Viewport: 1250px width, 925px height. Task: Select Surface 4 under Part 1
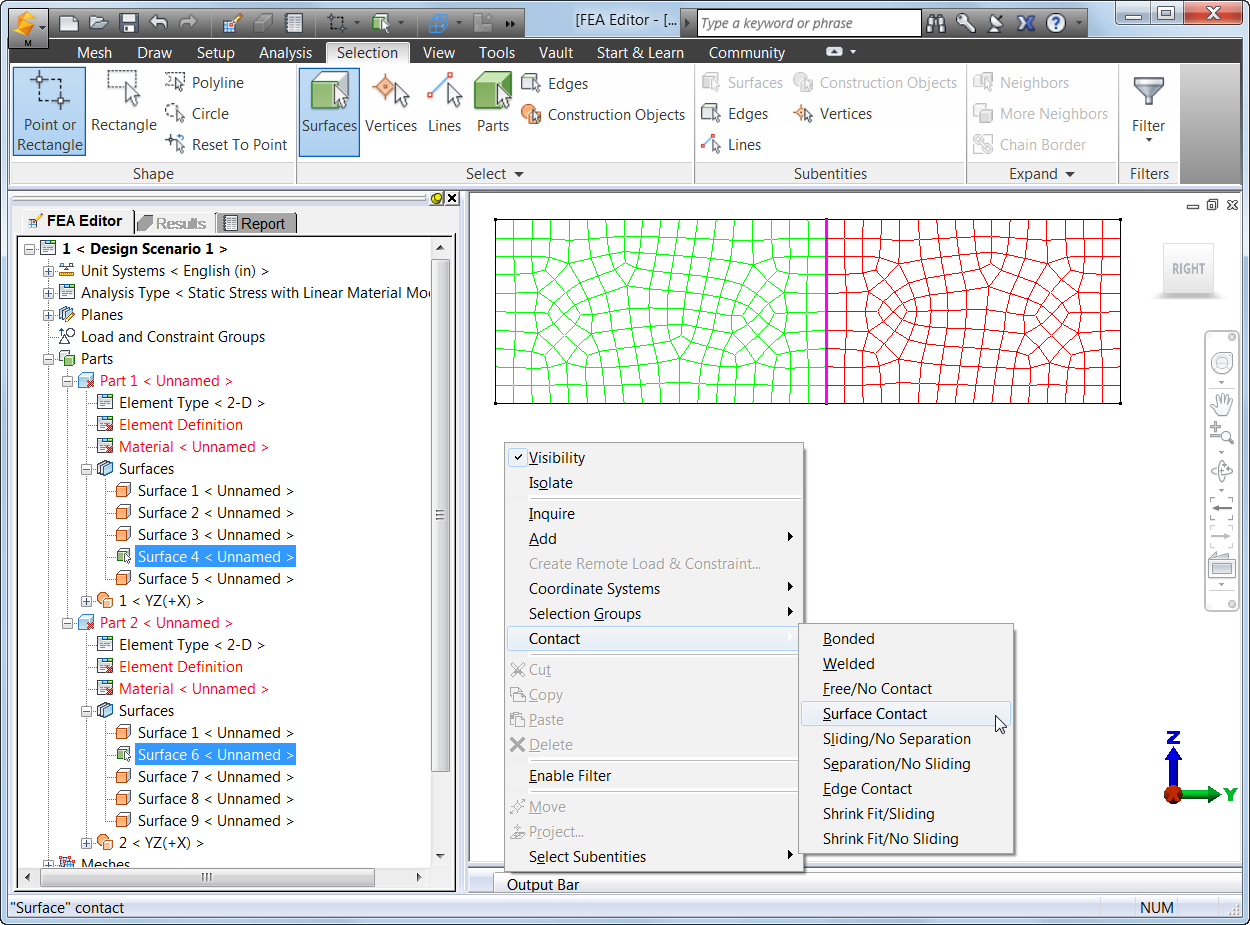click(x=215, y=557)
